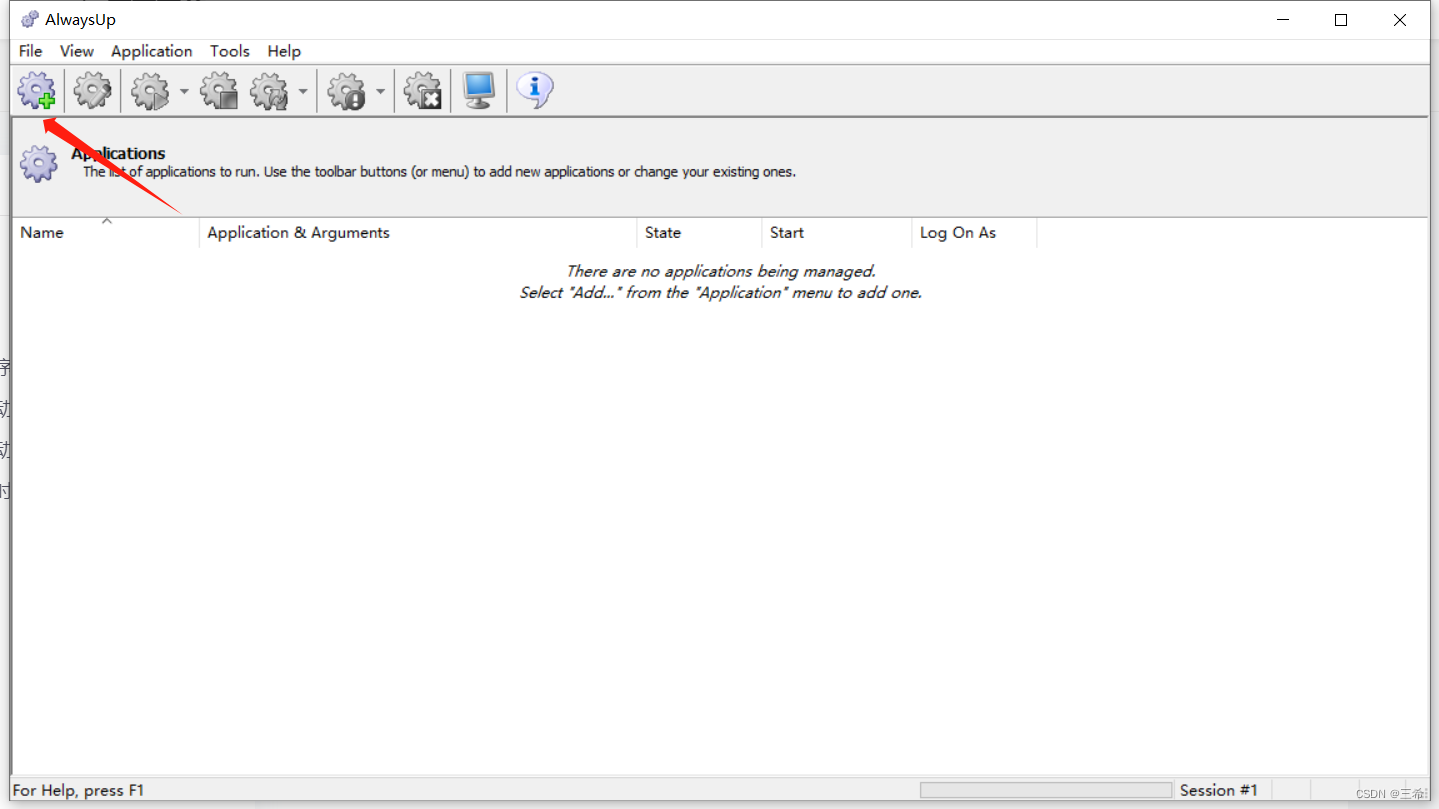This screenshot has width=1439, height=809.
Task: Open the application report exclamation gear icon
Action: [x=345, y=90]
